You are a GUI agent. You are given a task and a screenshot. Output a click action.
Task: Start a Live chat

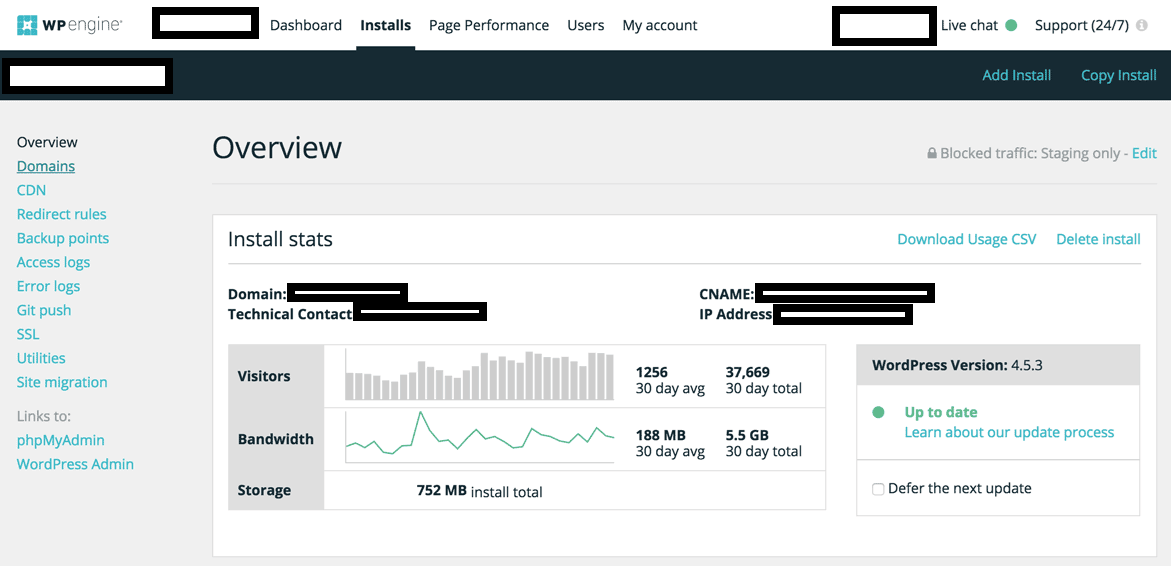(x=969, y=25)
